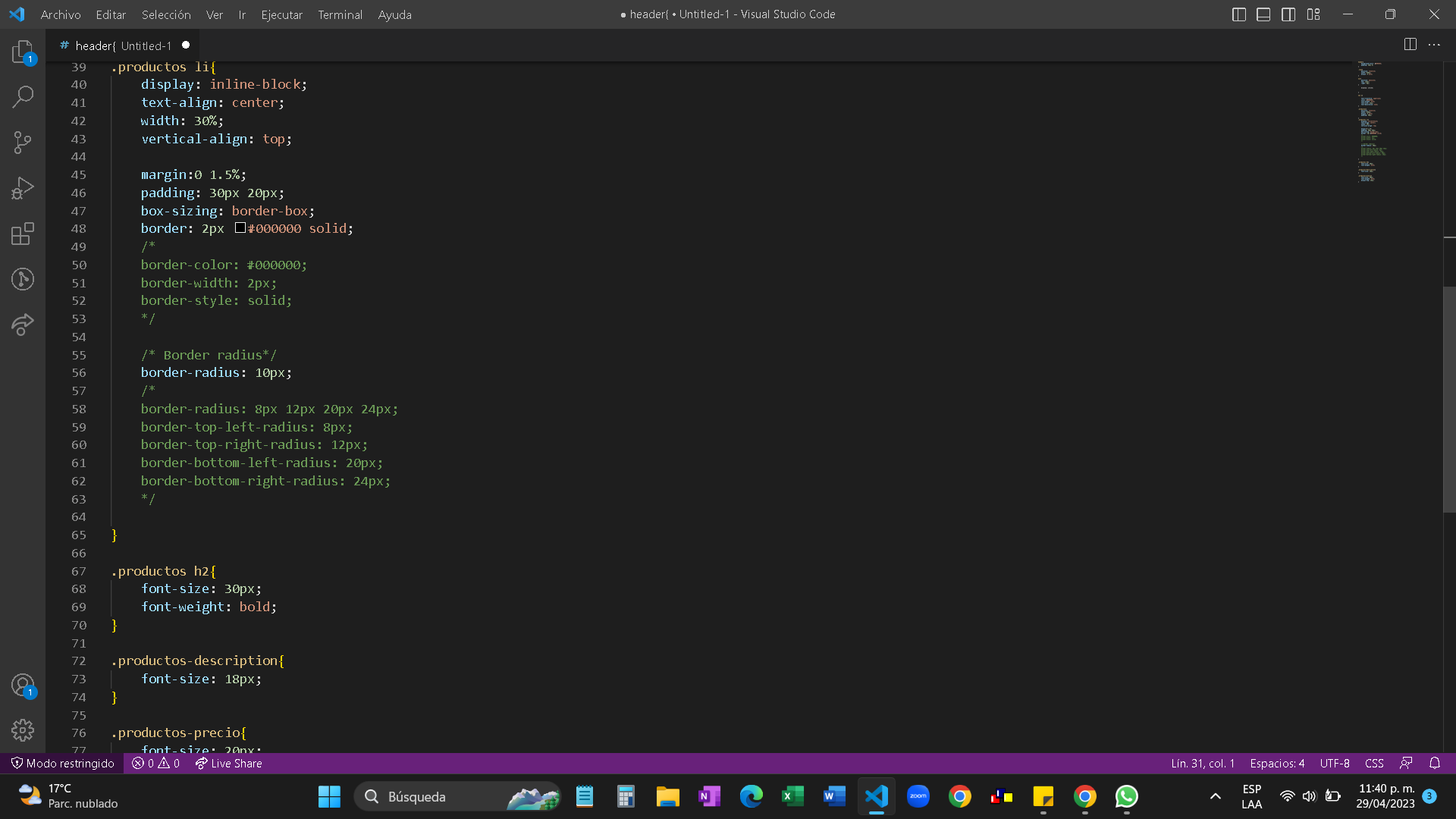Viewport: 1456px width, 819px height.
Task: Click the .productos h2{ selector text
Action: (x=163, y=571)
